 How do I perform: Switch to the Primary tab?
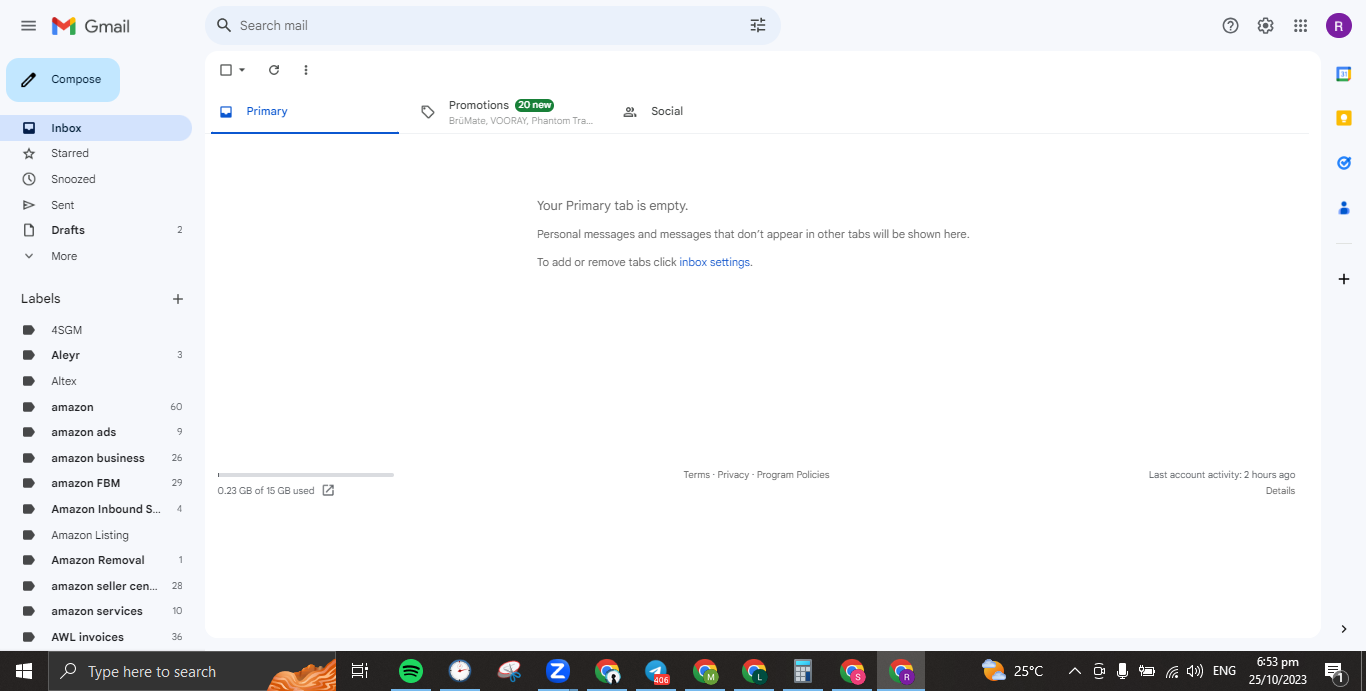[304, 111]
